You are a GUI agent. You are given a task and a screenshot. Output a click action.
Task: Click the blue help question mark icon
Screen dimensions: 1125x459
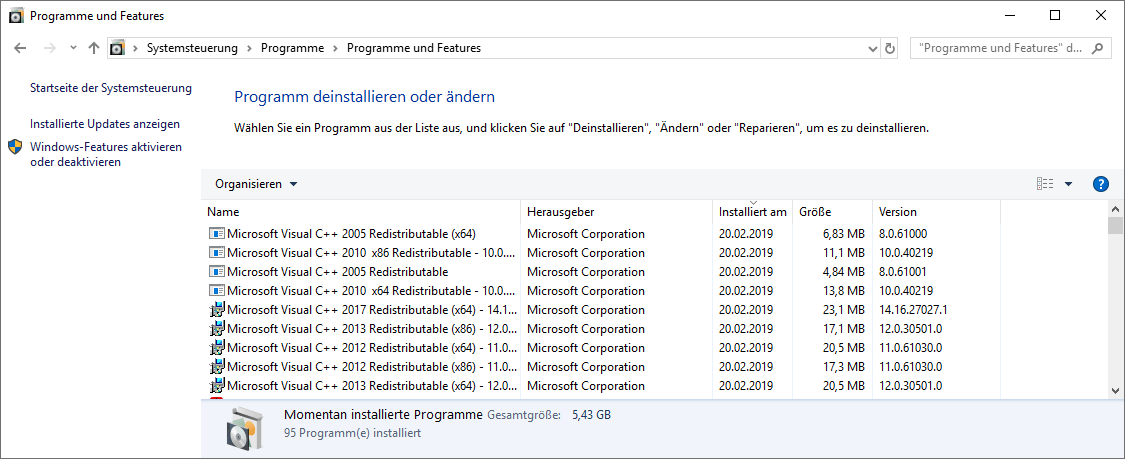[1101, 184]
